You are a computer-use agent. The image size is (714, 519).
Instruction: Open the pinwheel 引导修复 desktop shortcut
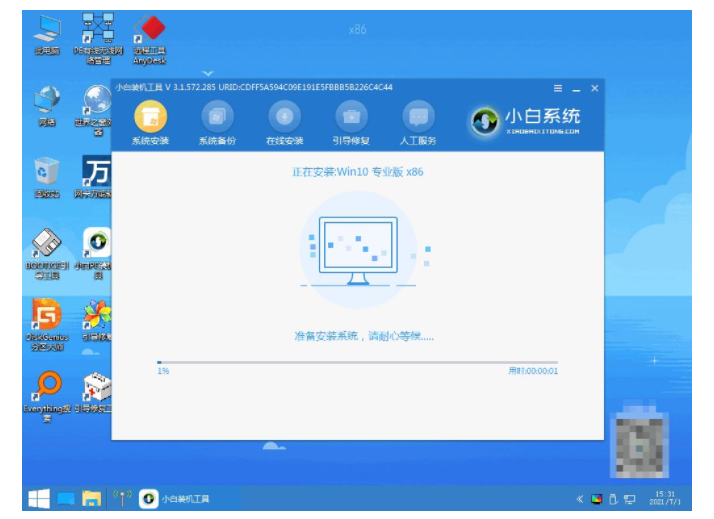[x=96, y=321]
